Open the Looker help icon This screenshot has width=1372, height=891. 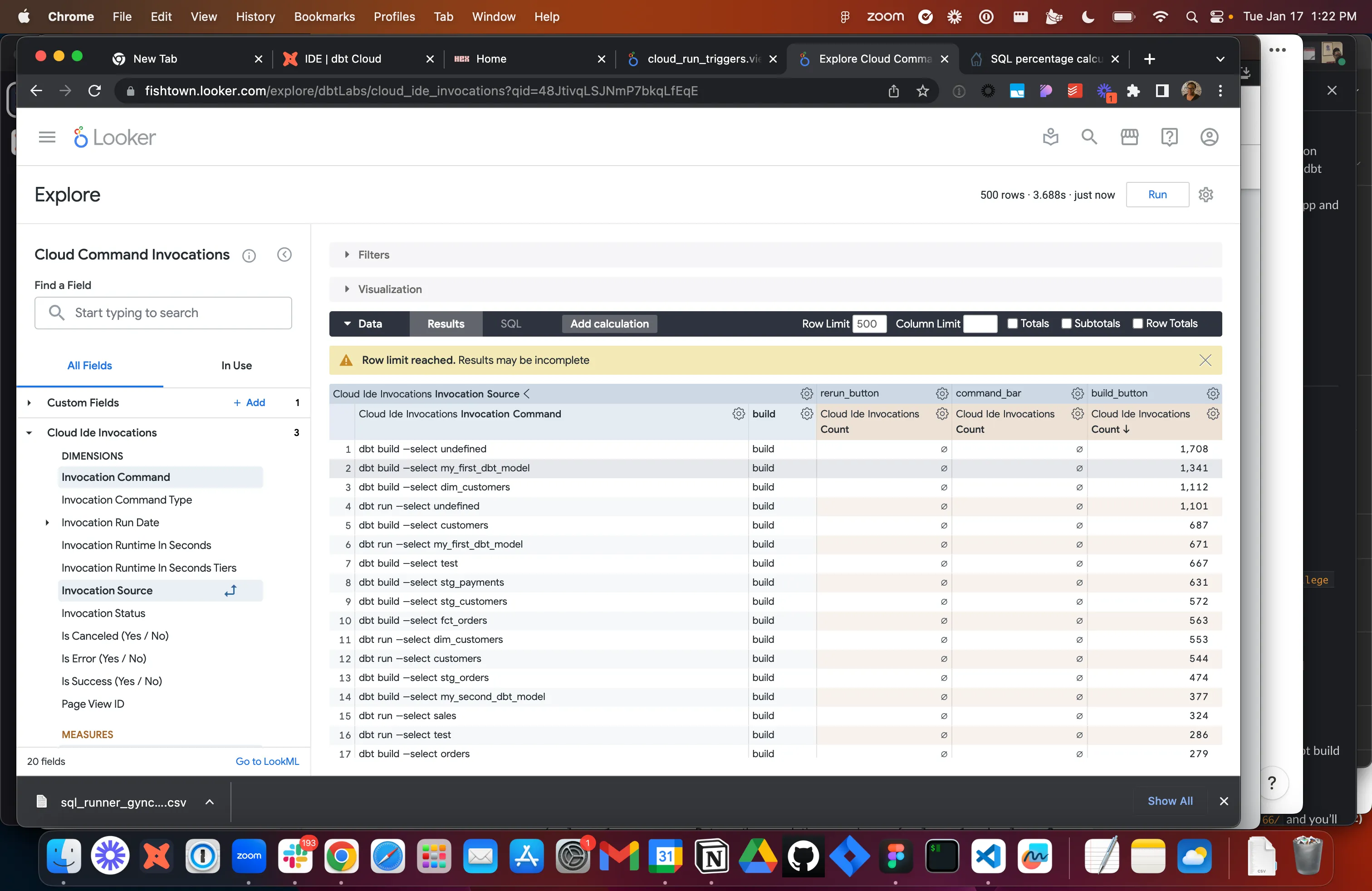[1168, 137]
